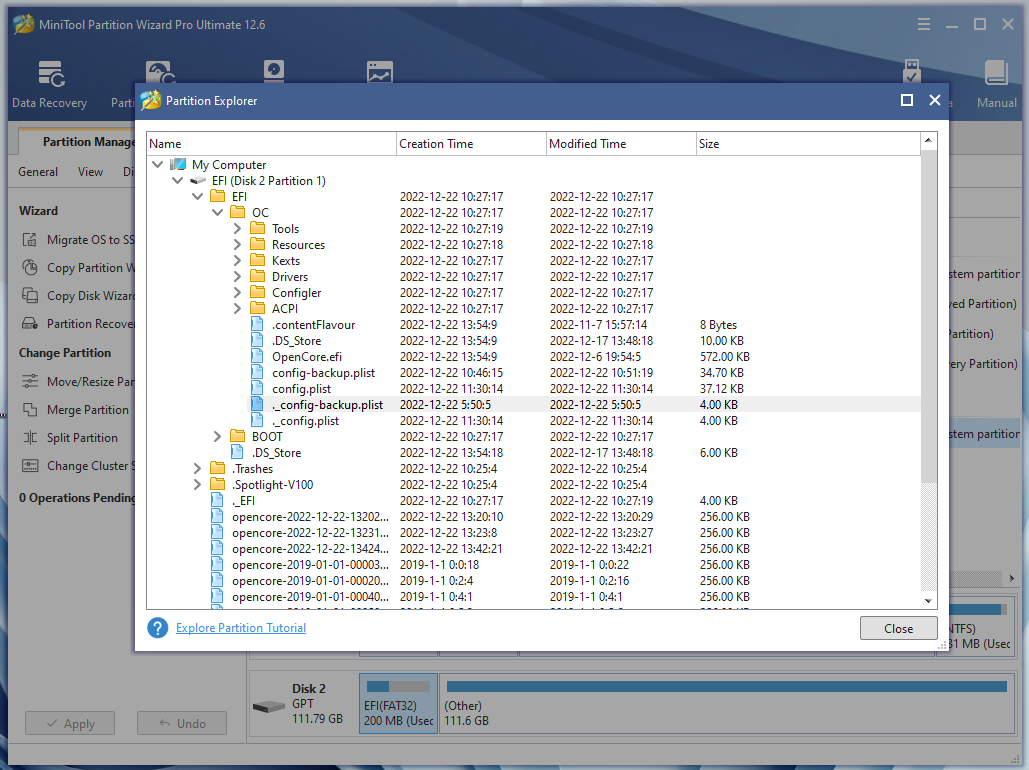Click Copy Disk Wizard icon
The height and width of the screenshot is (770, 1029).
pyautogui.click(x=30, y=295)
